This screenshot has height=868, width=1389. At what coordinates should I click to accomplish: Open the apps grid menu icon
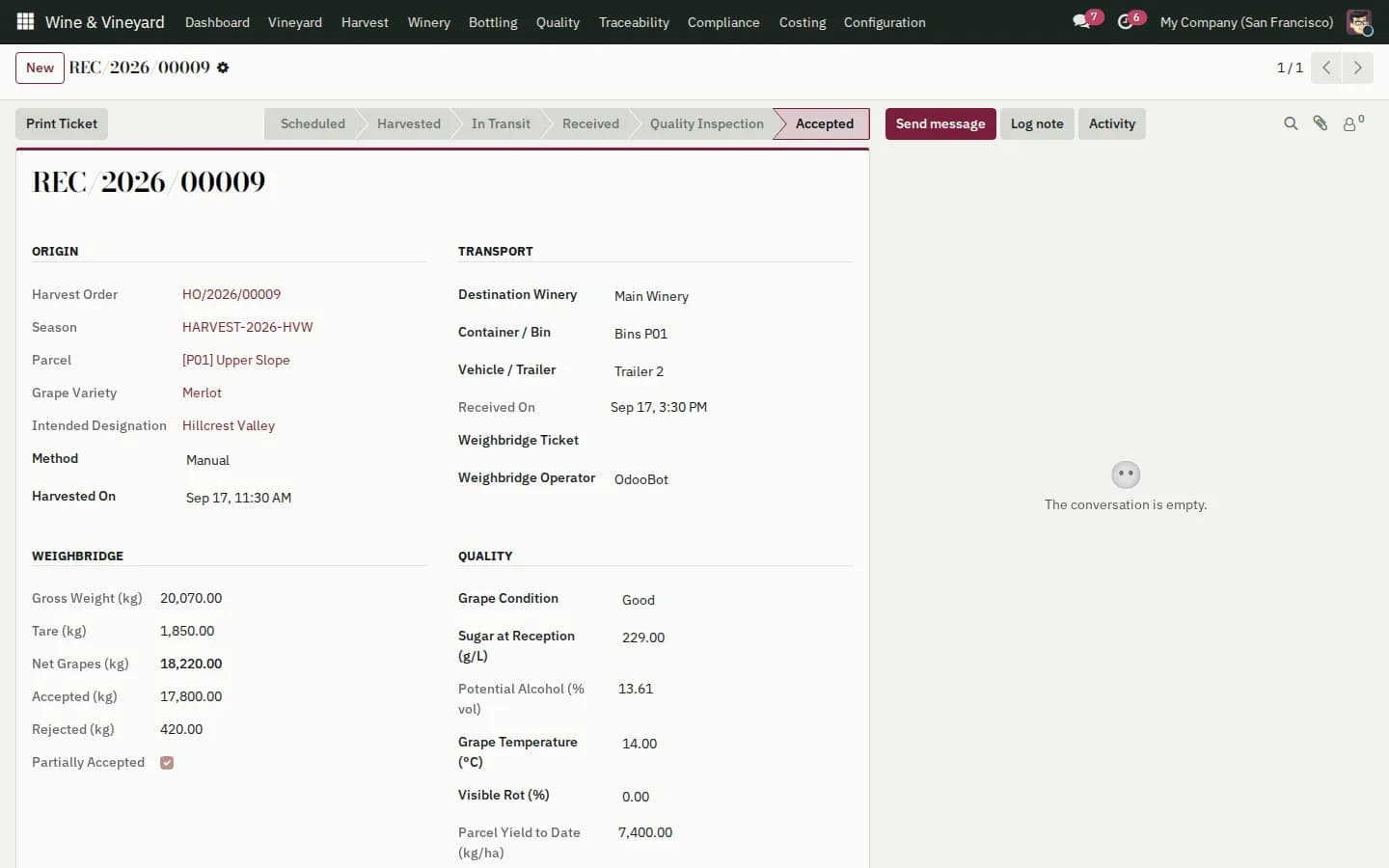(x=25, y=21)
